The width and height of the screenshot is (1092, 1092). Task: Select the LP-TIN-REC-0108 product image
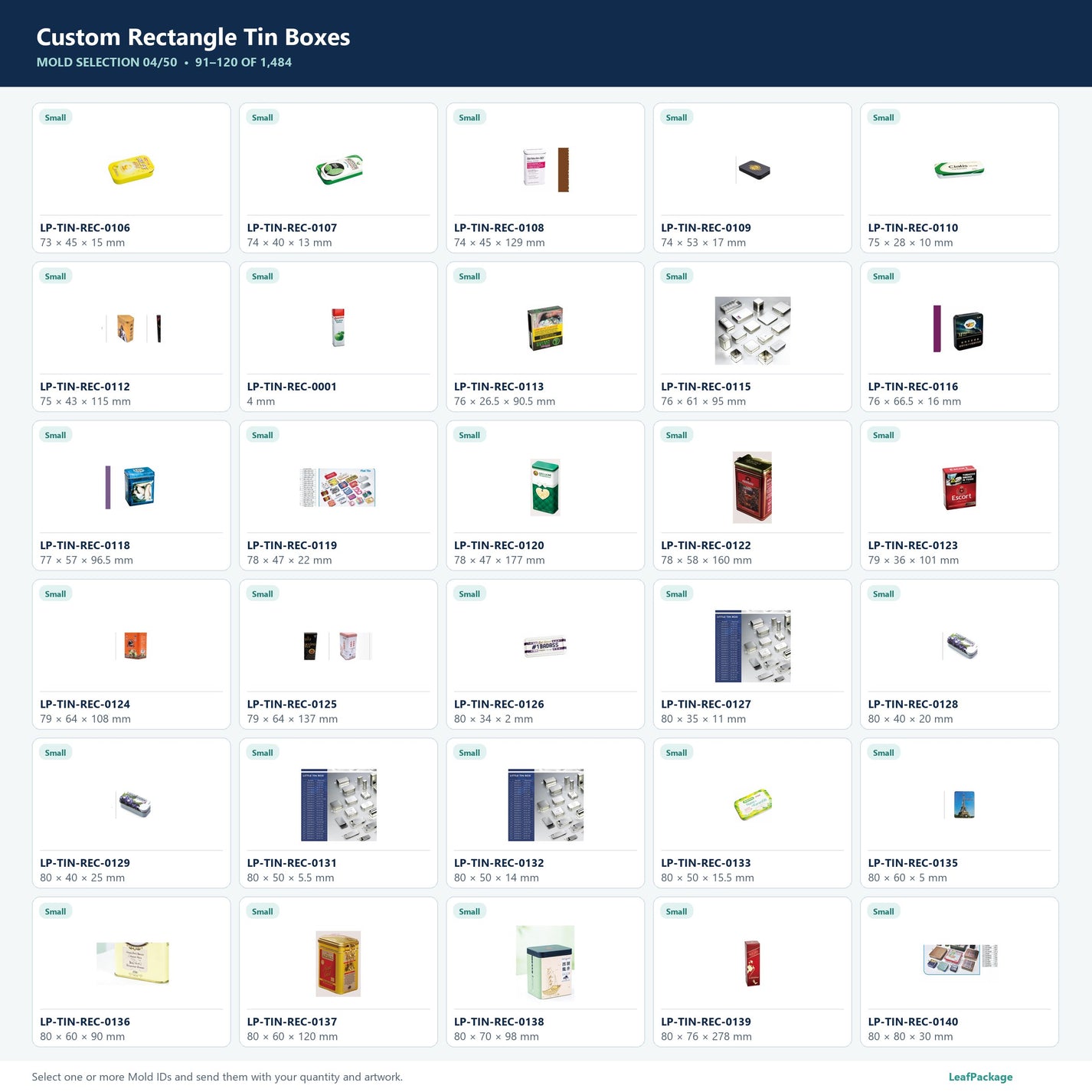pyautogui.click(x=545, y=170)
